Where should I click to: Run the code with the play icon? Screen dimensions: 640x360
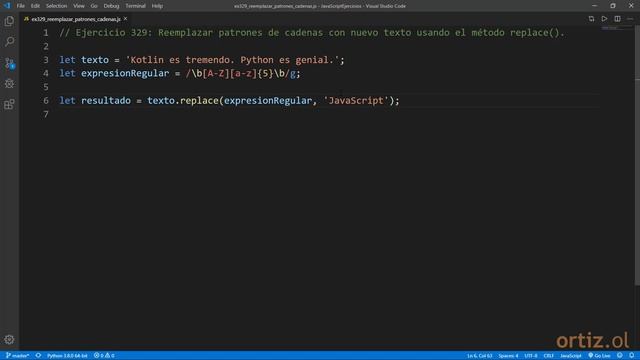point(604,19)
